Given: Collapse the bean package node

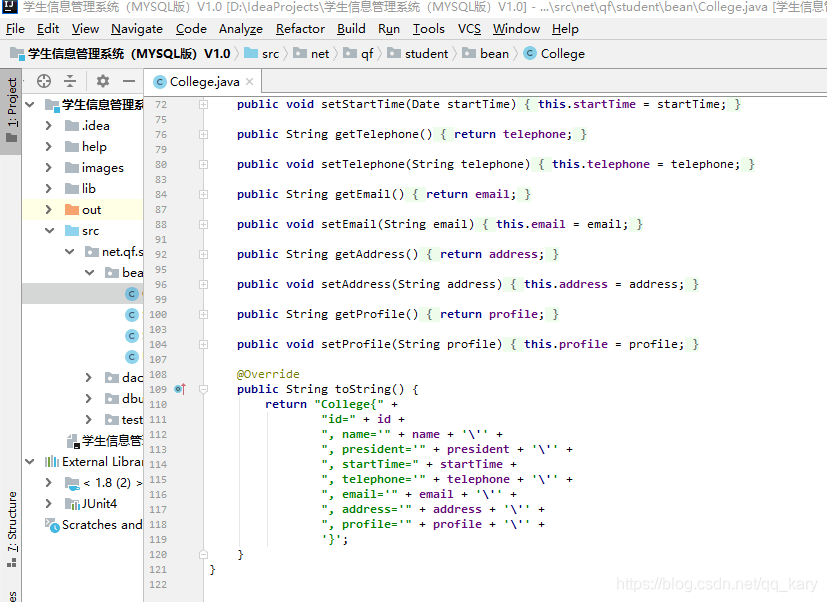Looking at the screenshot, I should point(90,272).
